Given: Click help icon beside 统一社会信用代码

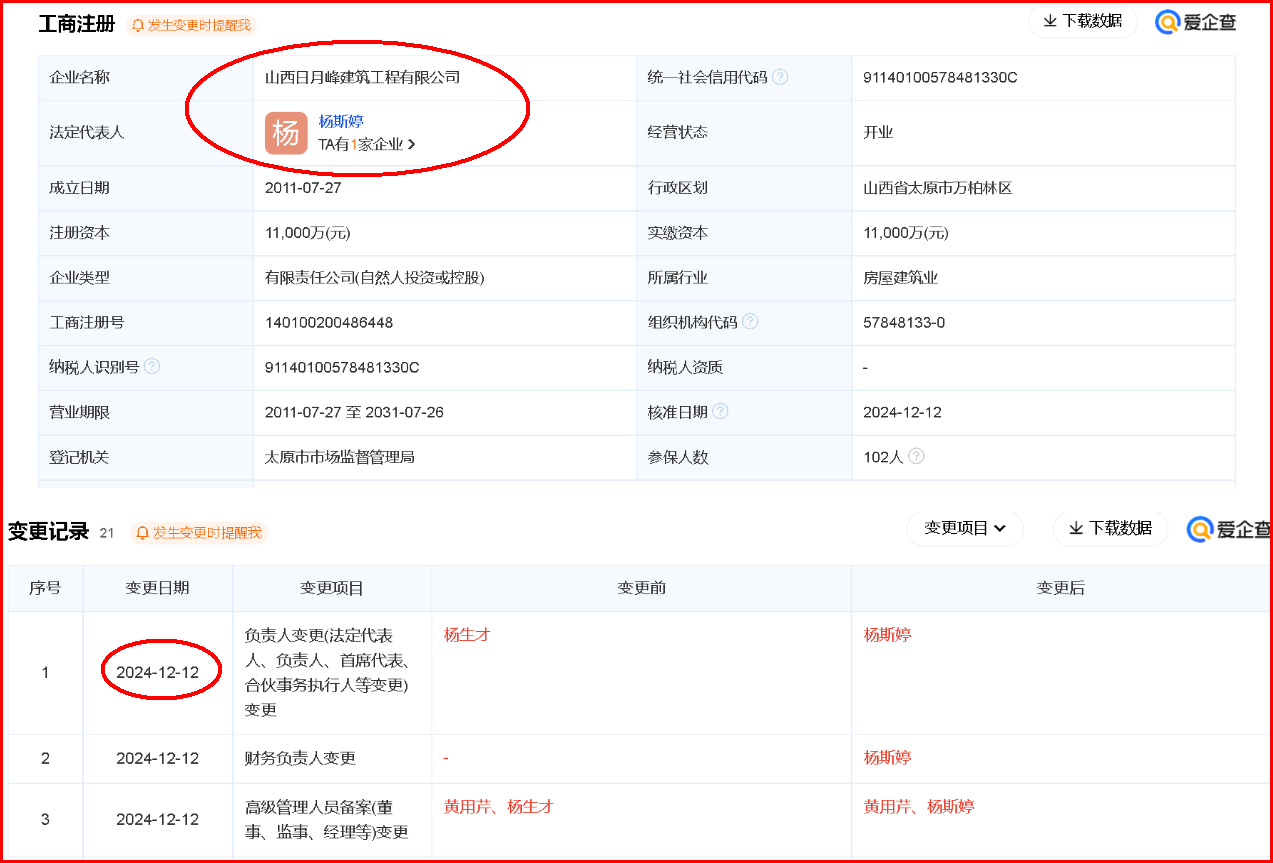Looking at the screenshot, I should [x=780, y=77].
